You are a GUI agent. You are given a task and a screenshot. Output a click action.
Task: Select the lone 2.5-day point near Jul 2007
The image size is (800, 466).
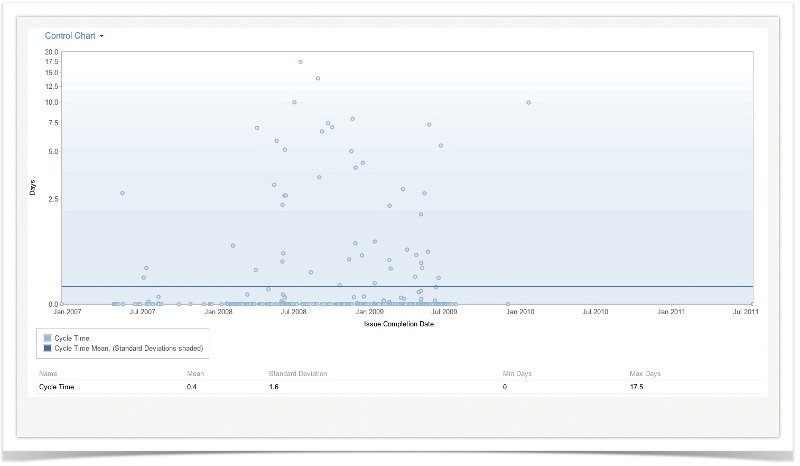coord(122,193)
